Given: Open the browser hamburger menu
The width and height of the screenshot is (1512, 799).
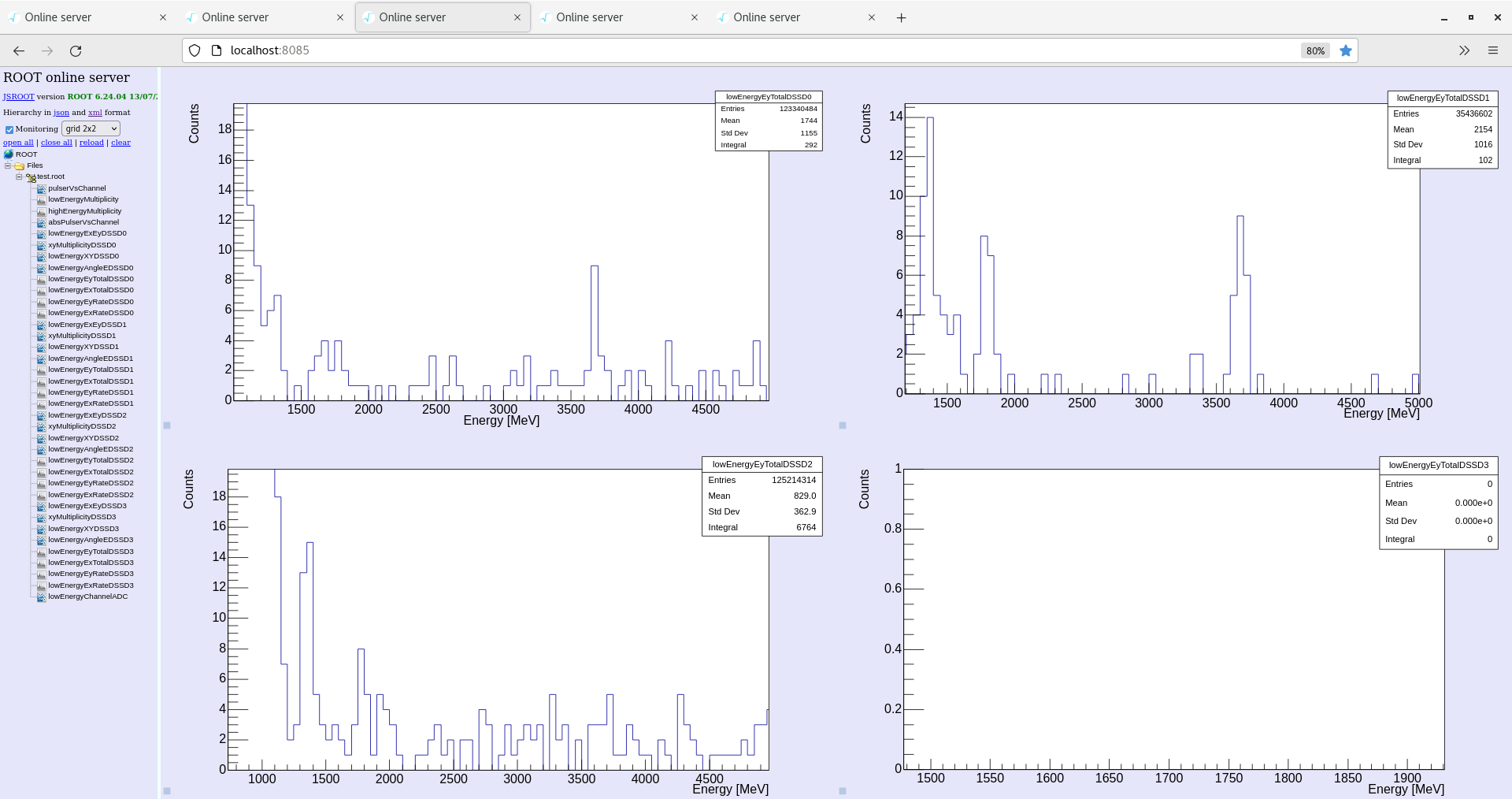Looking at the screenshot, I should click(x=1493, y=50).
